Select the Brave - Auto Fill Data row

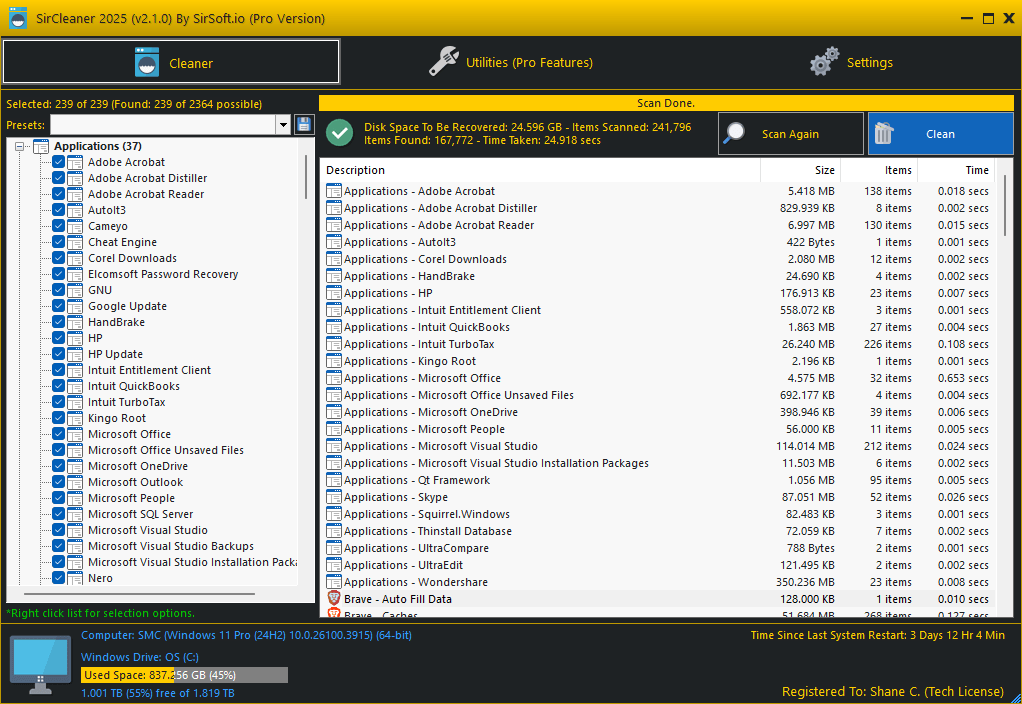pyautogui.click(x=658, y=598)
